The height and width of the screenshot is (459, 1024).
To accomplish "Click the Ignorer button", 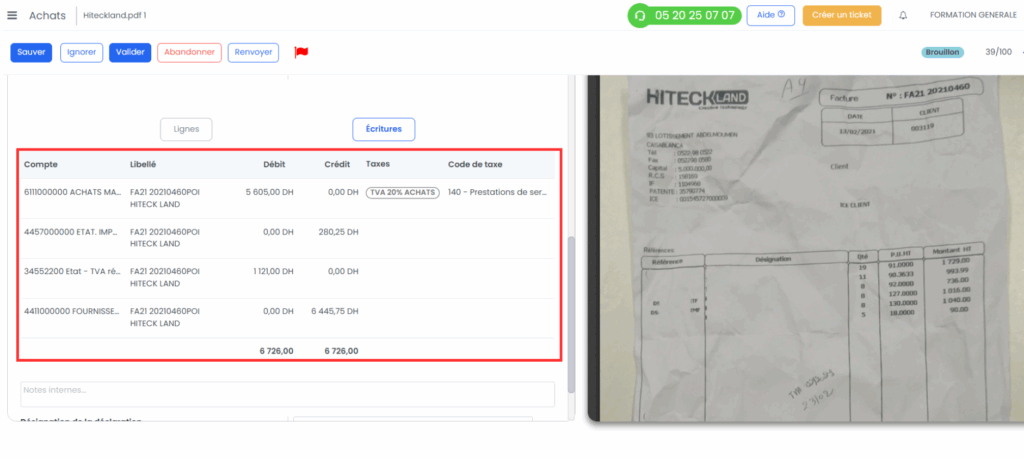I will pos(82,53).
